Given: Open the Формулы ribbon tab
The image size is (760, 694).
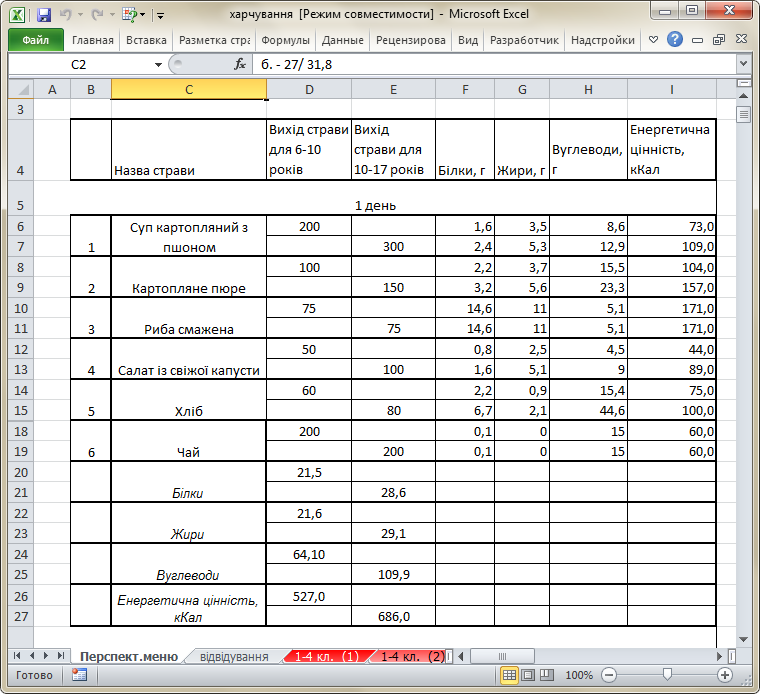Looking at the screenshot, I should click(285, 40).
